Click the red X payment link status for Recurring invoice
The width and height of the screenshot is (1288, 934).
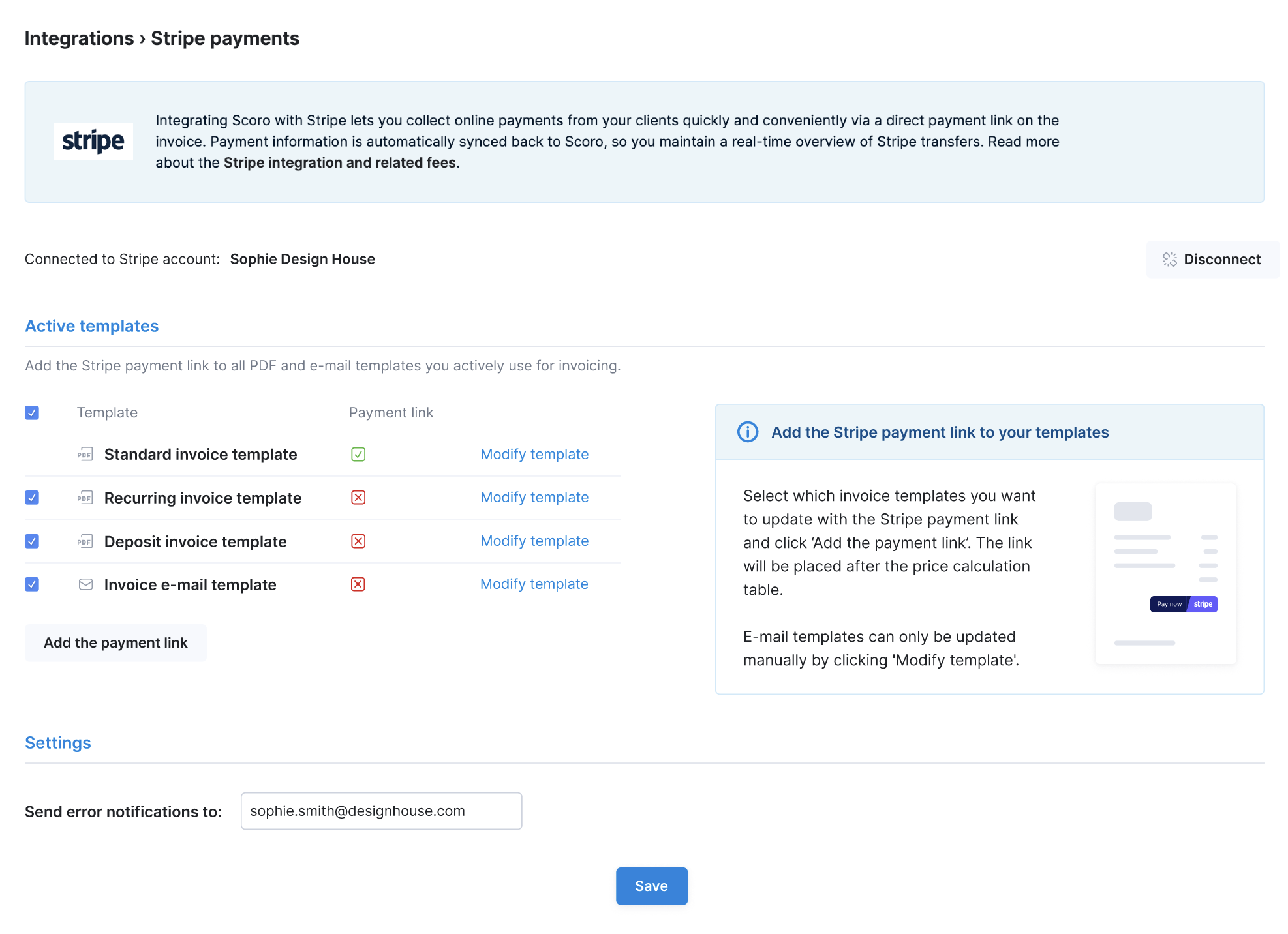click(x=358, y=498)
